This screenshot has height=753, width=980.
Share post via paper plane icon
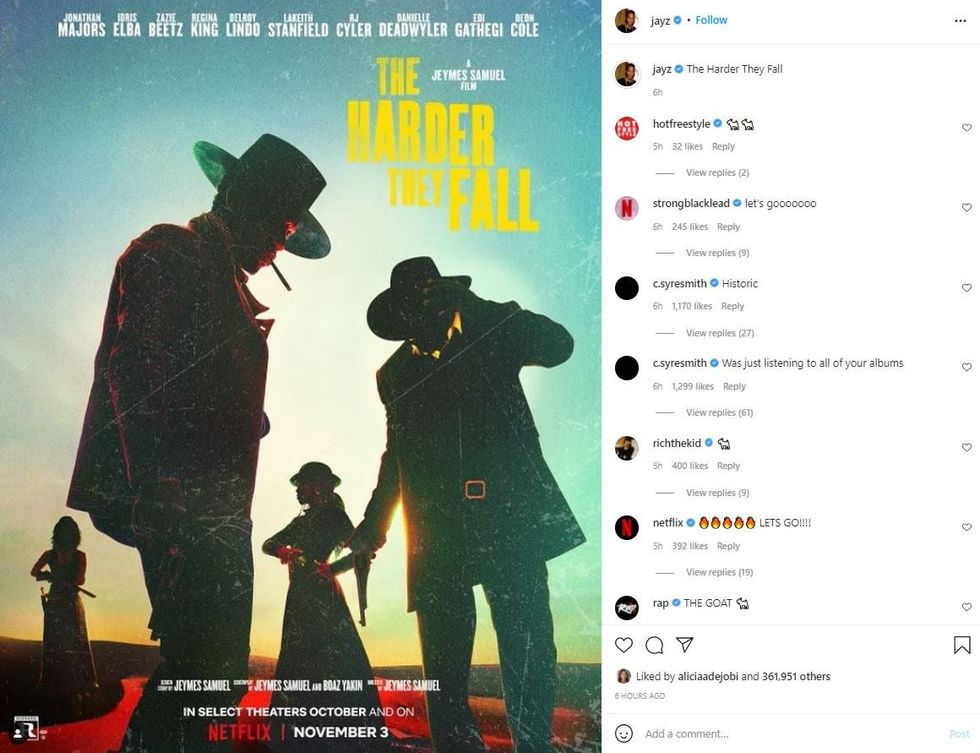tap(685, 644)
